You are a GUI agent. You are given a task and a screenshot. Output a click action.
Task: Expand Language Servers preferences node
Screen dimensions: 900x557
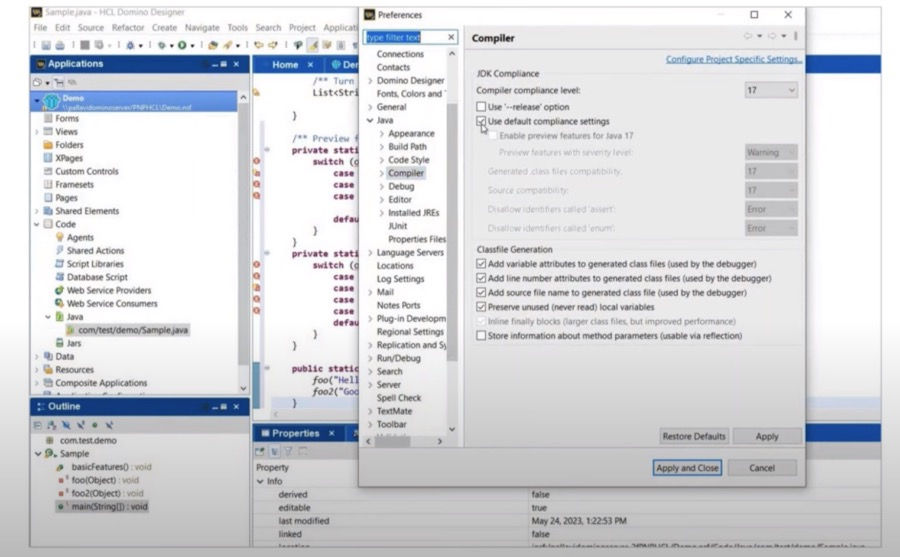pos(370,253)
